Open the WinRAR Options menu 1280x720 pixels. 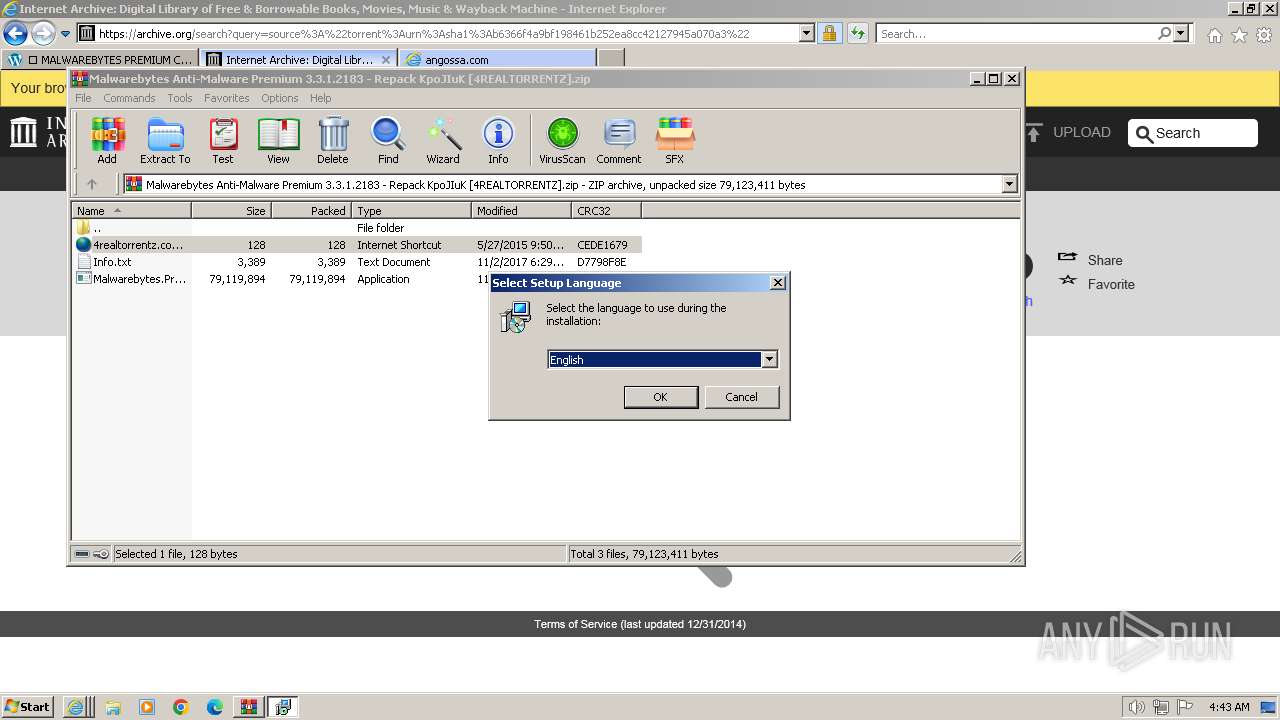point(280,98)
